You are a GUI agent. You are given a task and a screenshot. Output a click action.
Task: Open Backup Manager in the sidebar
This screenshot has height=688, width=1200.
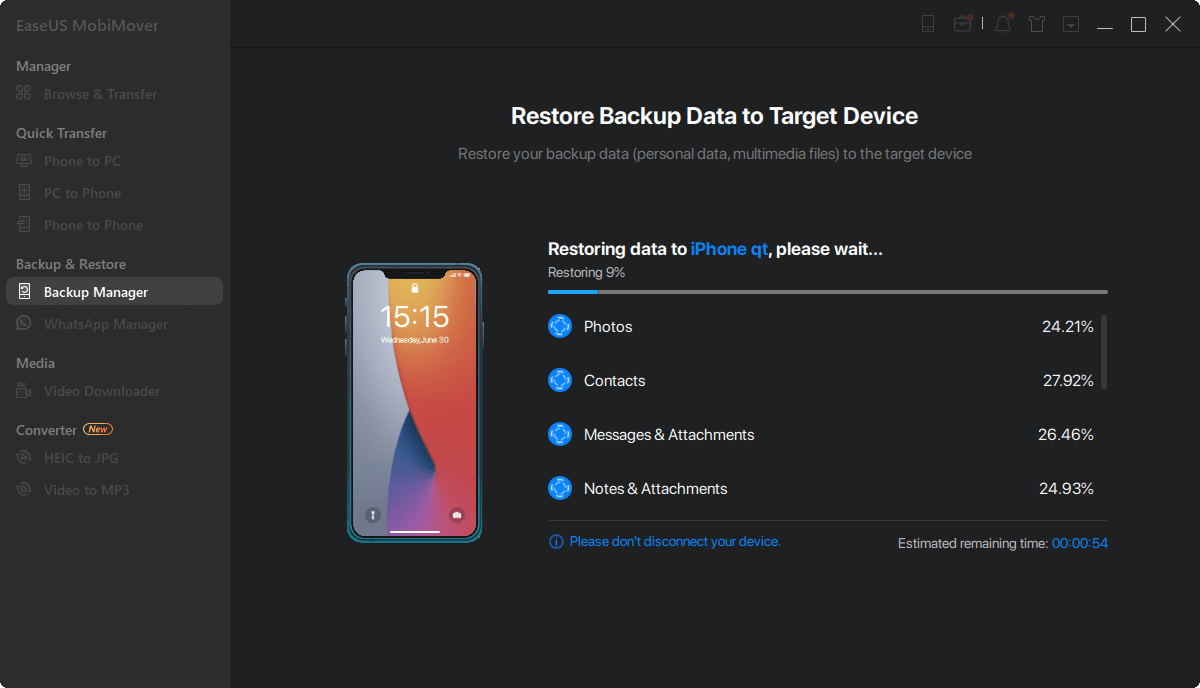coord(97,291)
